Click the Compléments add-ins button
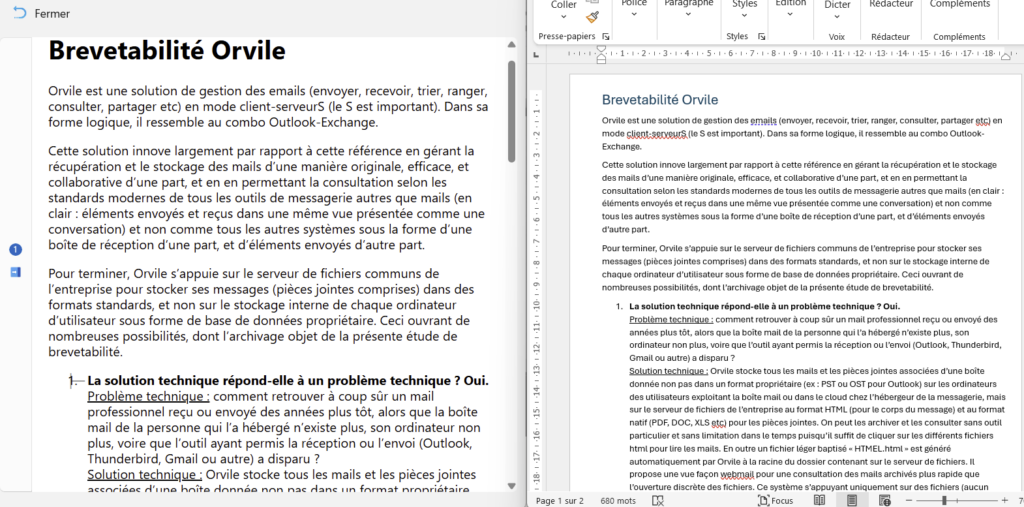The image size is (1024, 507). [x=958, y=5]
